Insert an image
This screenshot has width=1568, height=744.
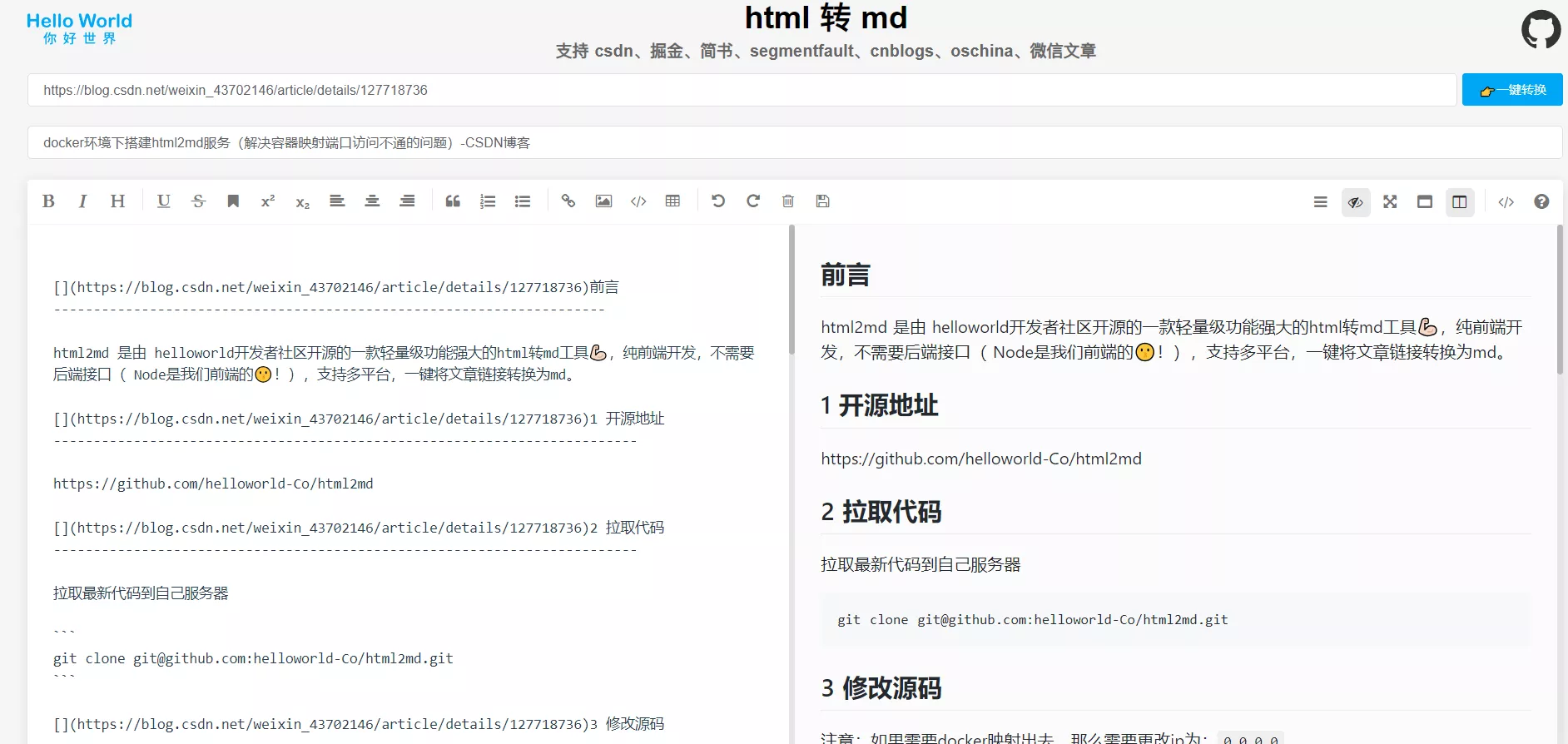[603, 201]
